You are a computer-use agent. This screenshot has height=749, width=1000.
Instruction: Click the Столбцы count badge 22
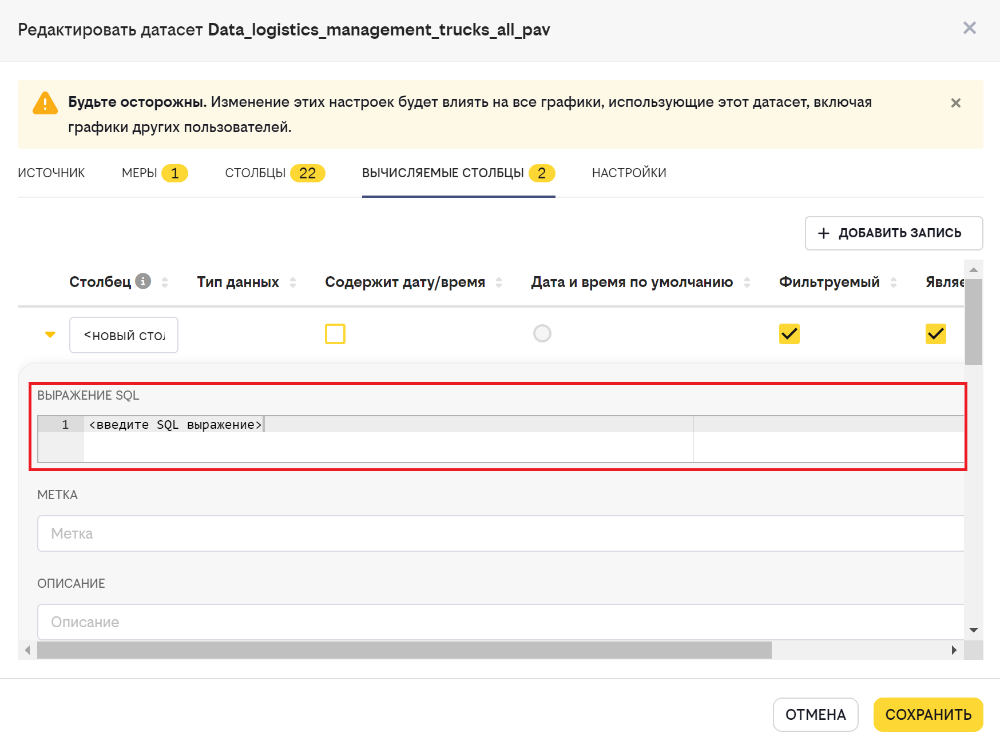coord(307,173)
